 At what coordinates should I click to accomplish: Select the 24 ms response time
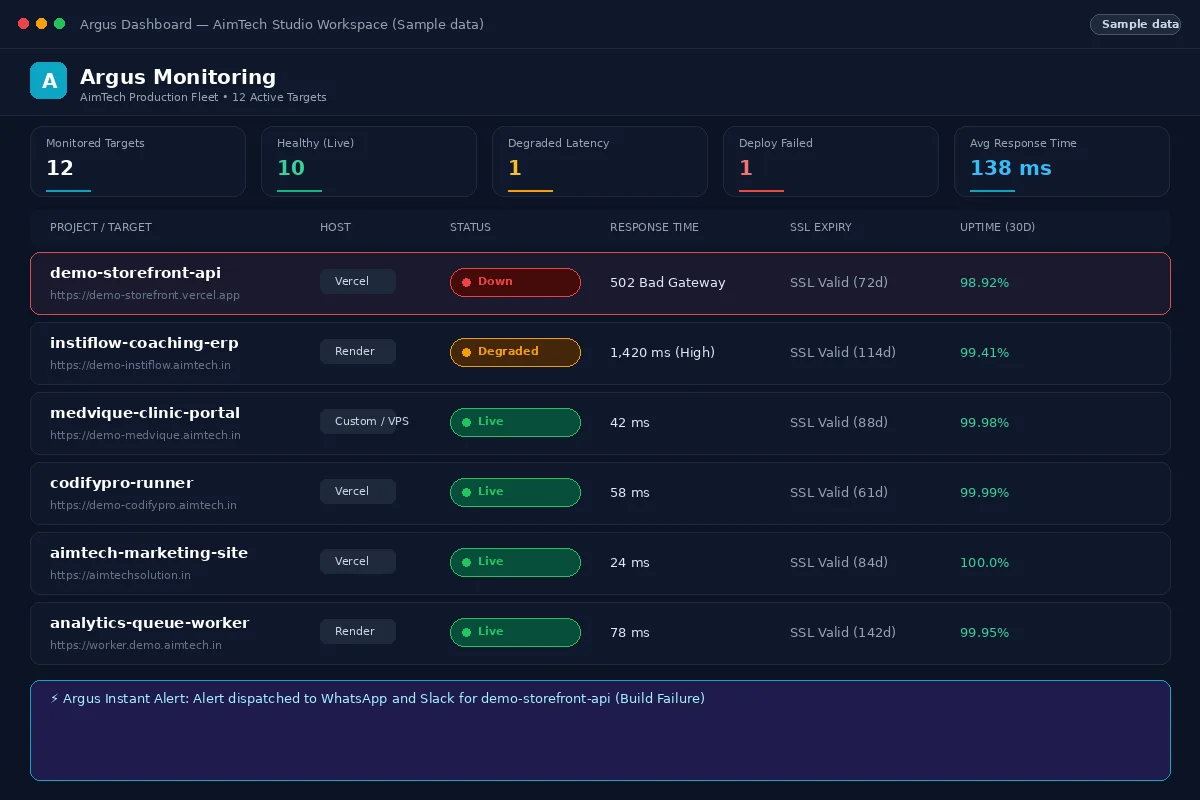click(x=630, y=562)
